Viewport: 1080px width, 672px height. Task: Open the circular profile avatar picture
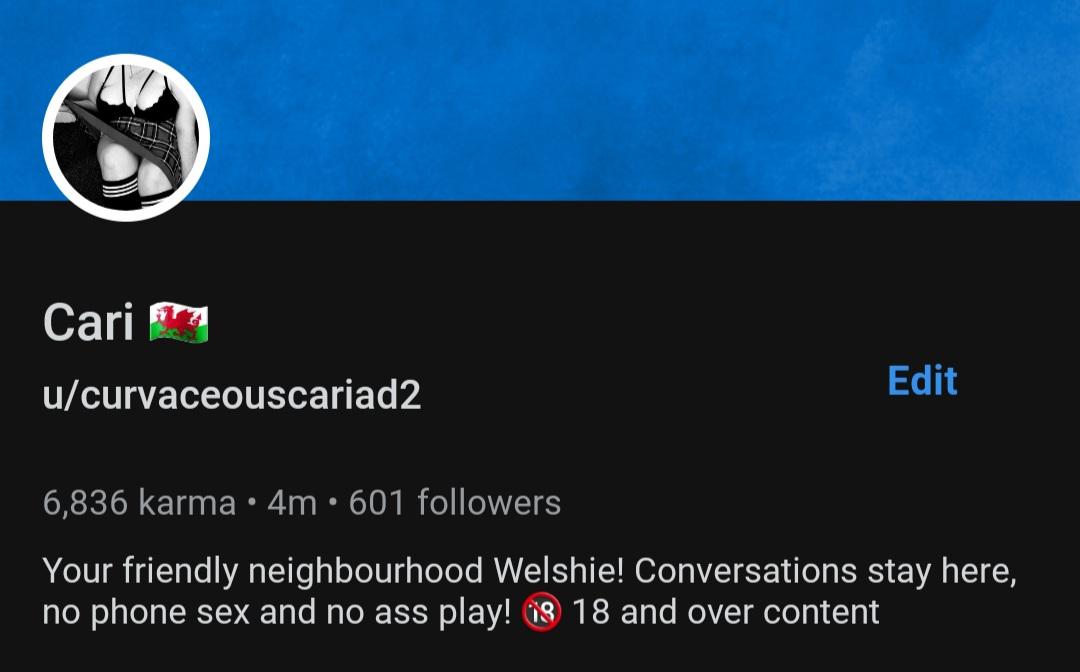coord(126,138)
